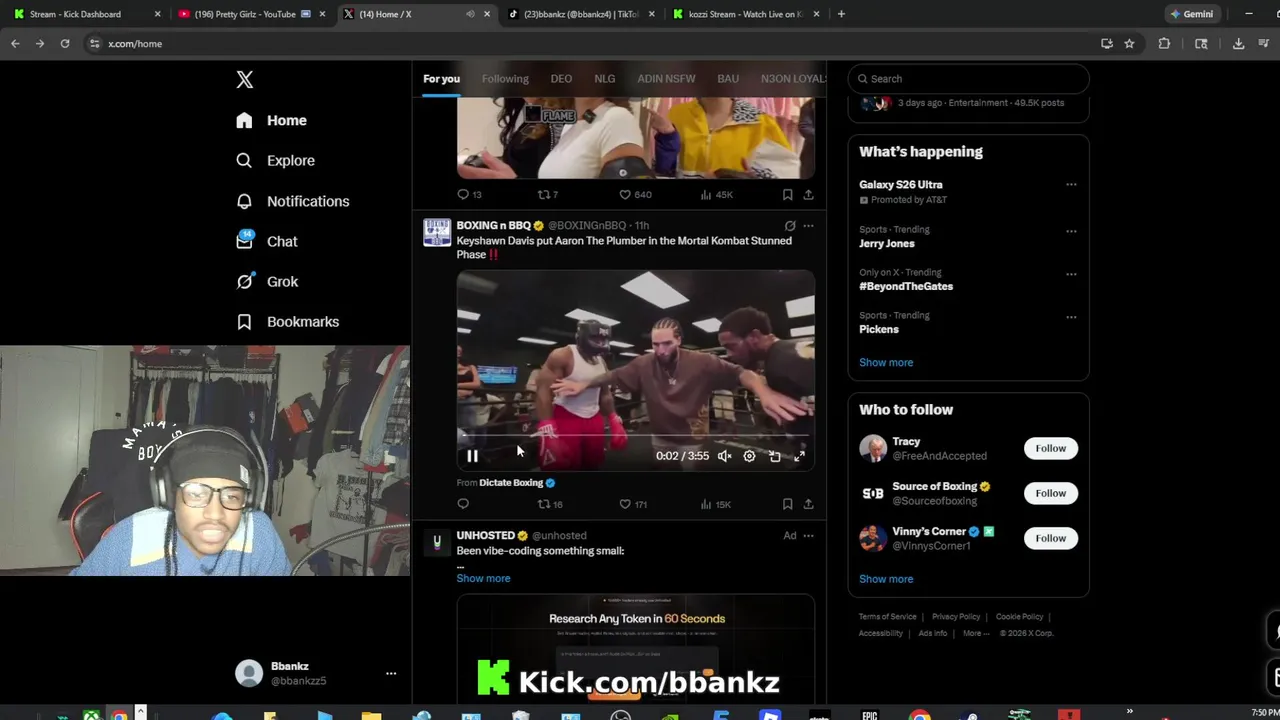The image size is (1280, 720).
Task: Open Chat with the 14 badge
Action: (x=267, y=241)
